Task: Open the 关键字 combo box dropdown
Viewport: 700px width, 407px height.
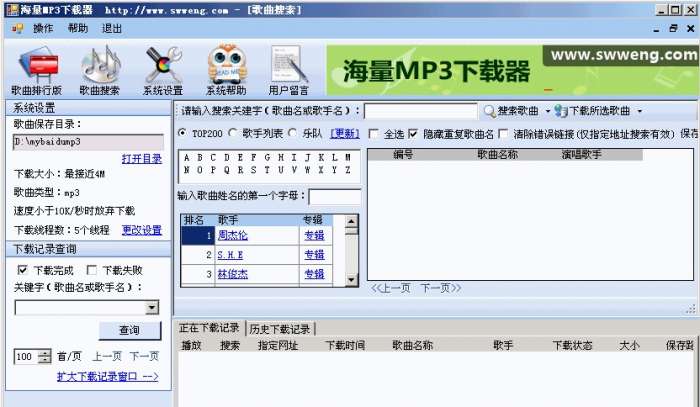Action: [x=152, y=307]
